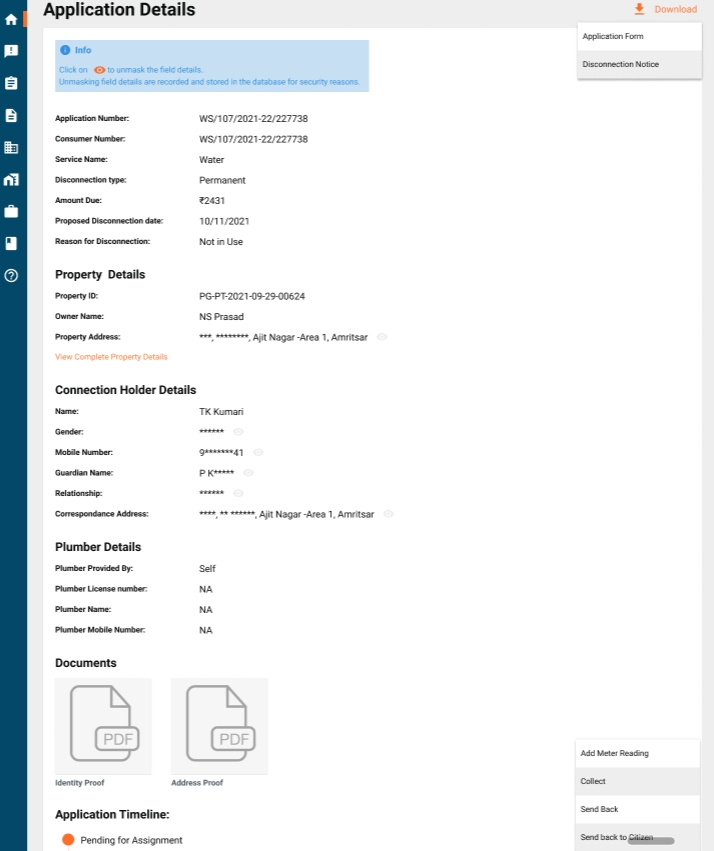Click View Complete Property Details link
Viewport: 714px width, 851px height.
pyautogui.click(x=111, y=357)
